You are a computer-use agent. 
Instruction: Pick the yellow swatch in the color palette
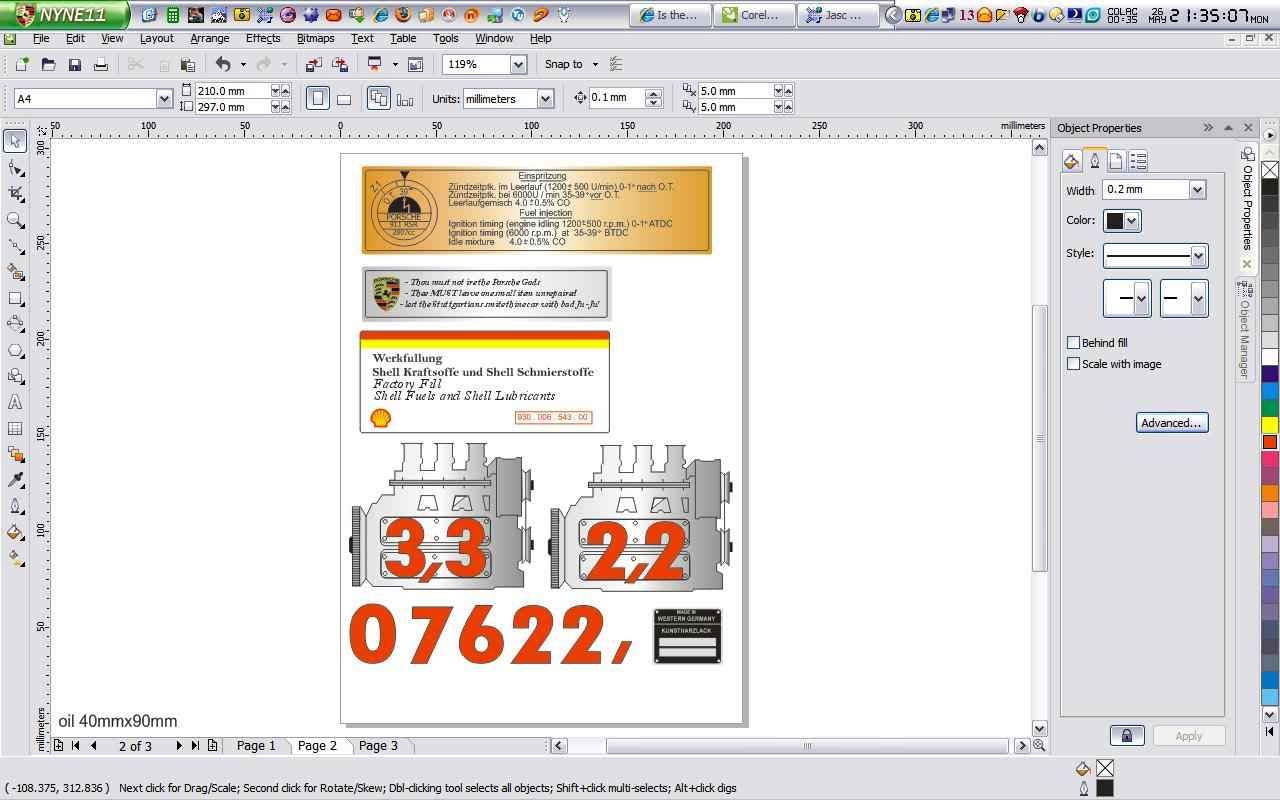click(1269, 425)
